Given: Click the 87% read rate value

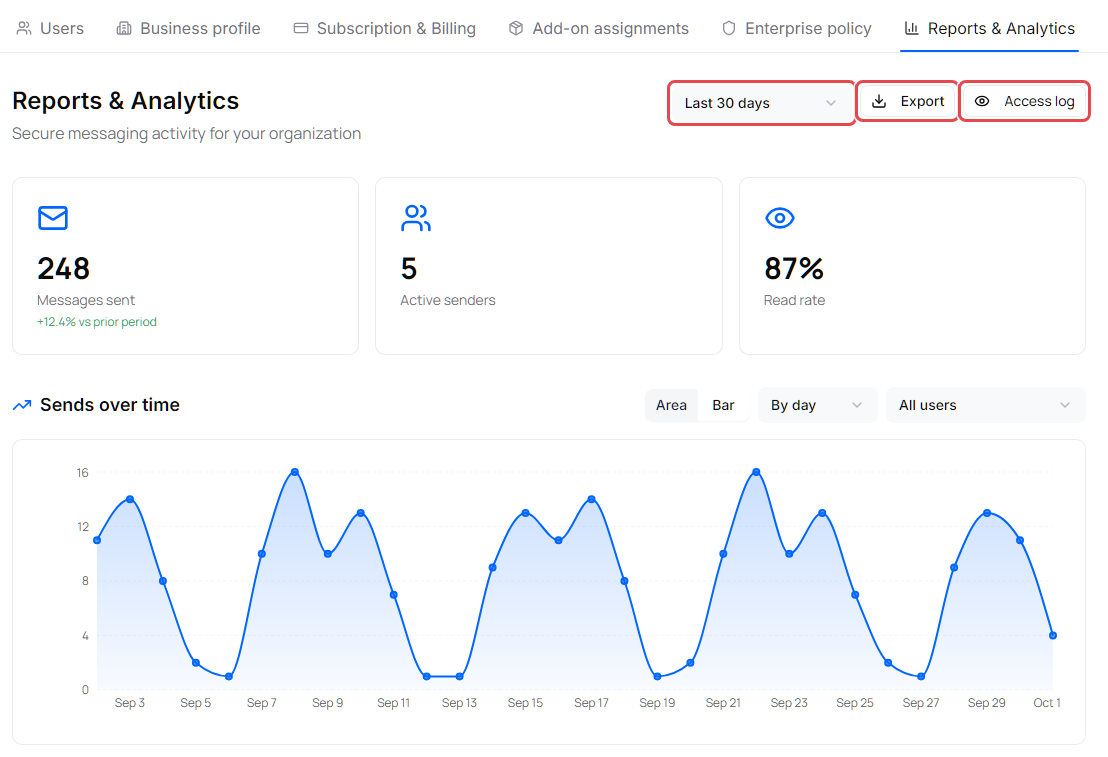Looking at the screenshot, I should (x=794, y=269).
